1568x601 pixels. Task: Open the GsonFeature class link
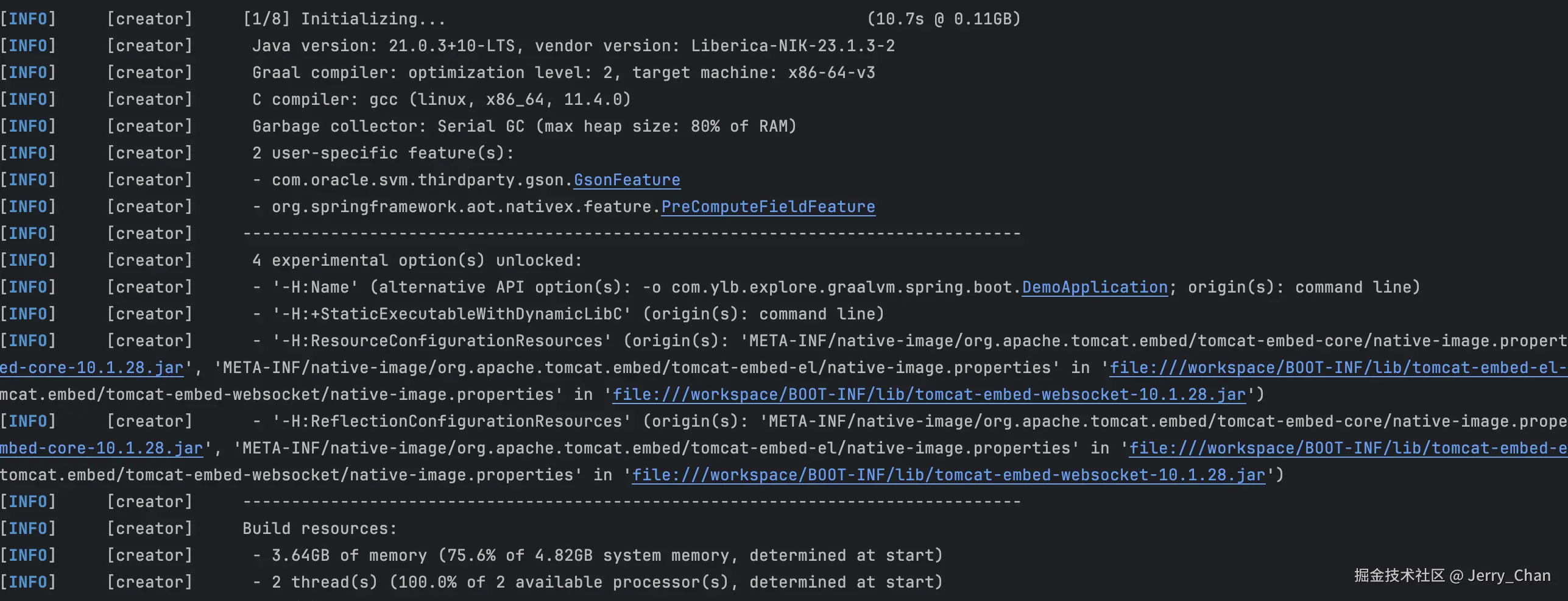(x=626, y=180)
